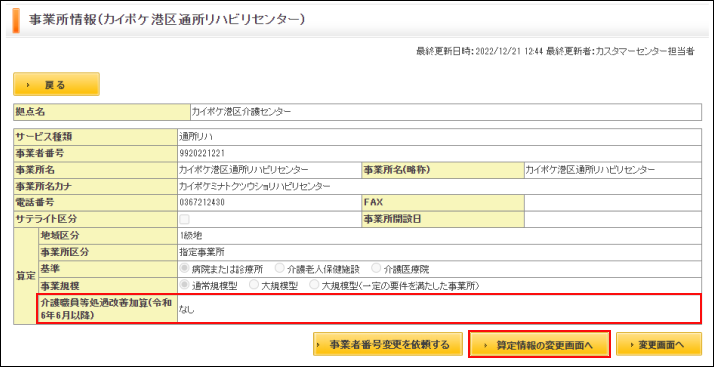This screenshot has width=714, height=367.
Task: Select 介護医療院 radio option
Action: point(376,269)
